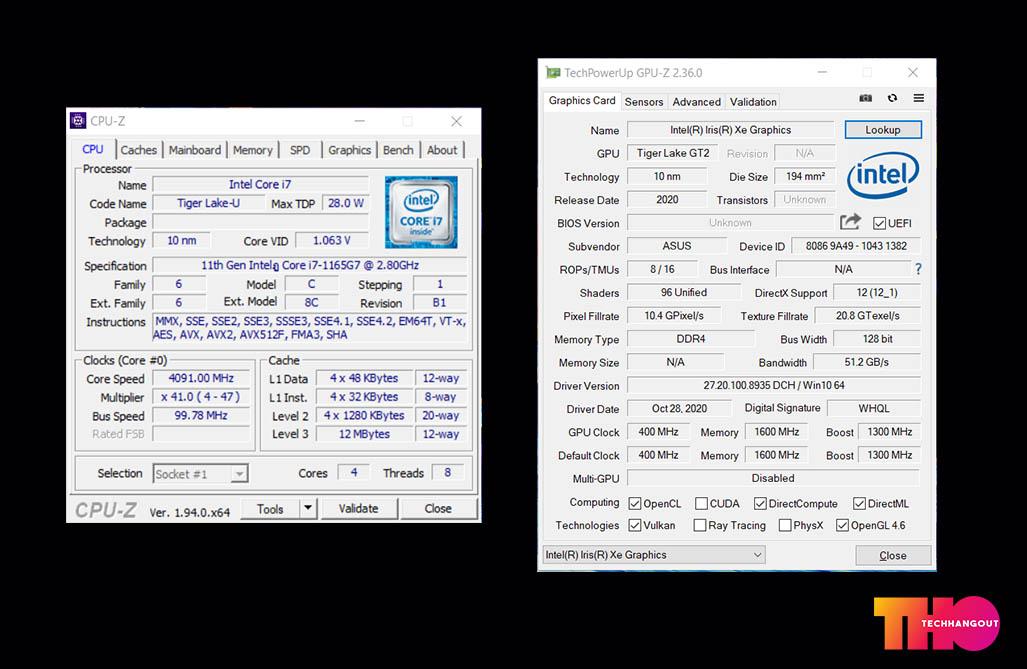This screenshot has height=669, width=1027.
Task: Switch to the Caches tab
Action: click(139, 150)
